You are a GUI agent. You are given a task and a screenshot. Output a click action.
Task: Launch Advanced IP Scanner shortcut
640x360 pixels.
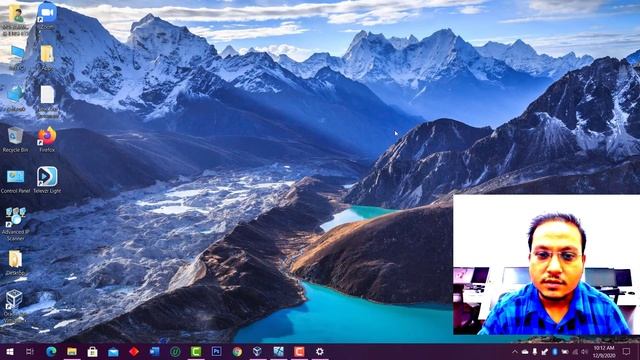(16, 224)
